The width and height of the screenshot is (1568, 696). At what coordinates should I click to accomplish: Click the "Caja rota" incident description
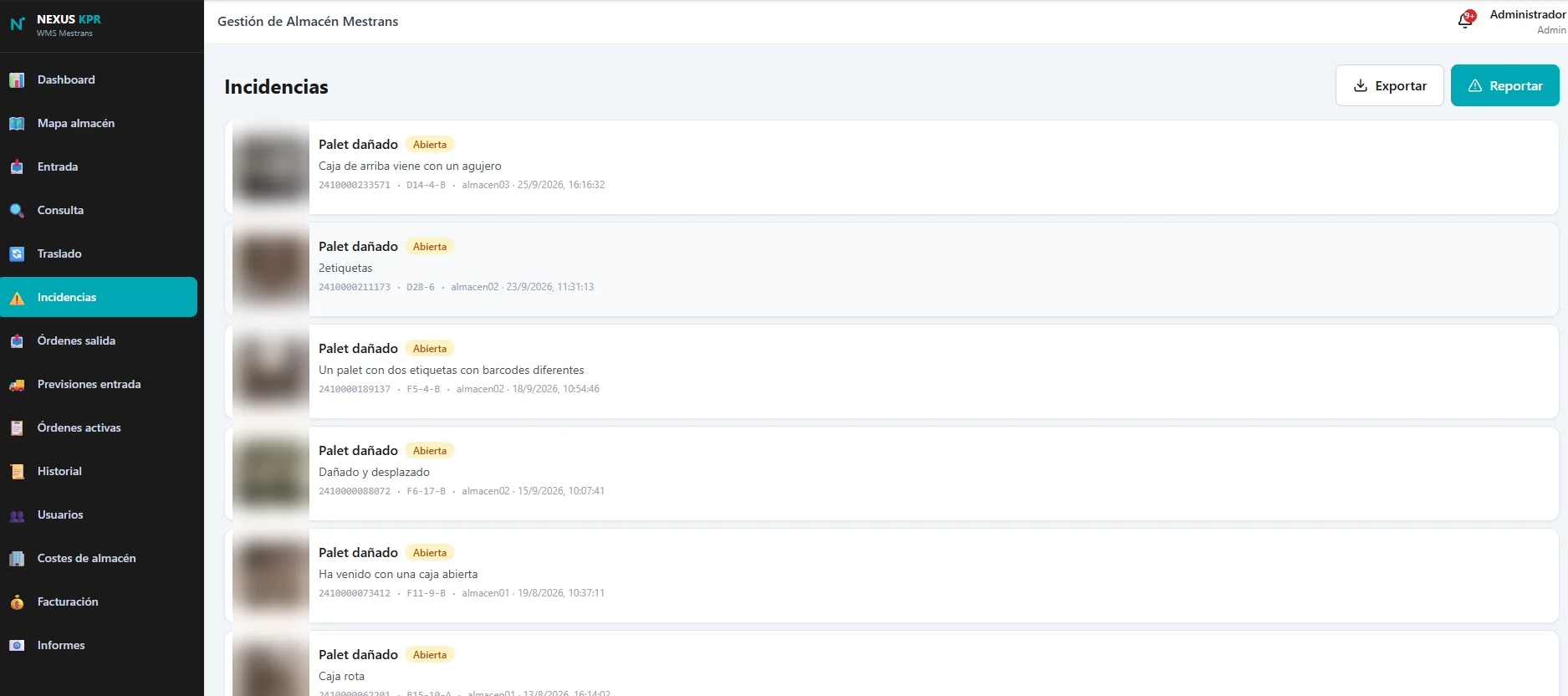341,676
